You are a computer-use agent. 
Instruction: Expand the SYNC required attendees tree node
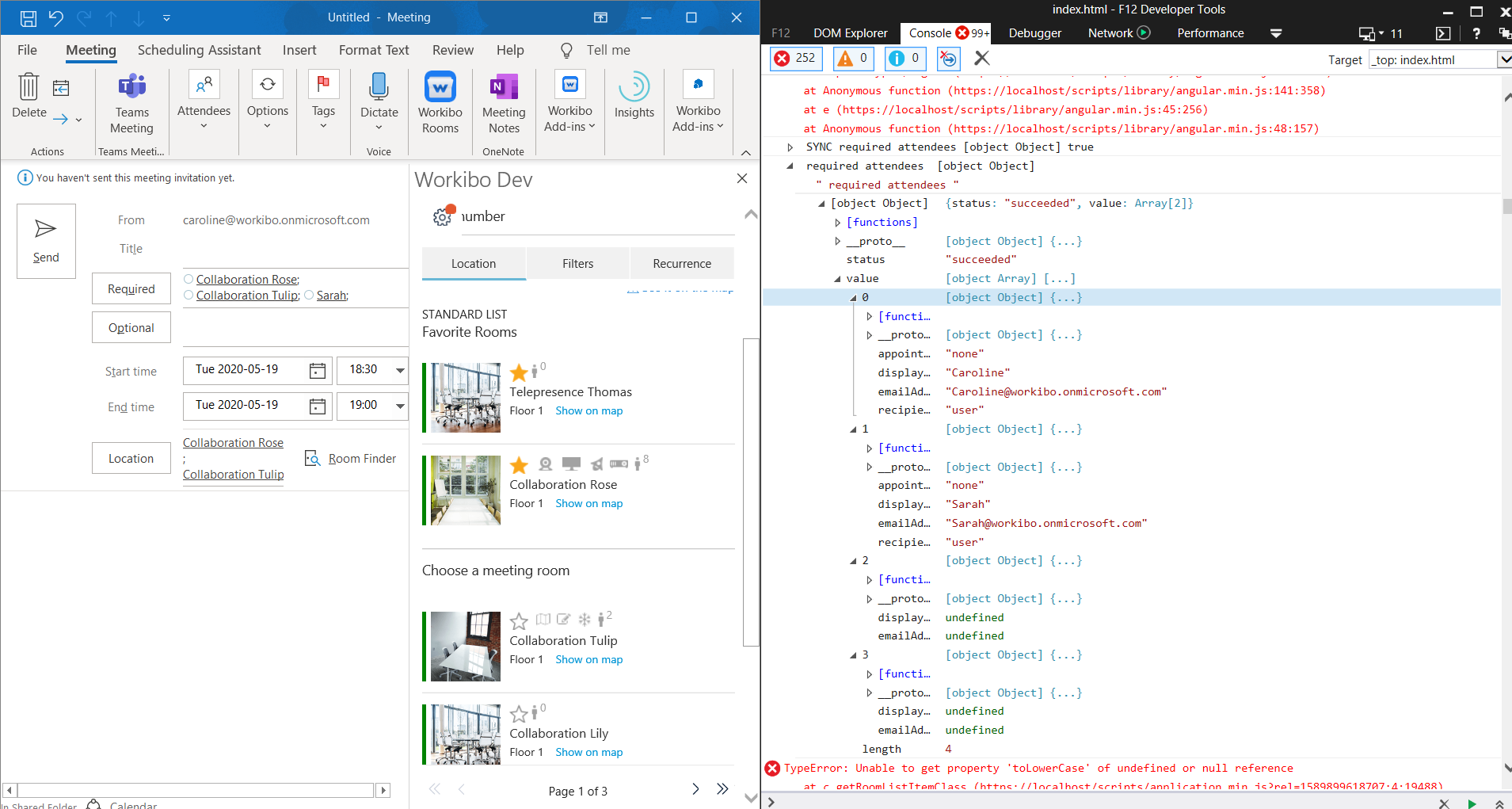pos(791,147)
